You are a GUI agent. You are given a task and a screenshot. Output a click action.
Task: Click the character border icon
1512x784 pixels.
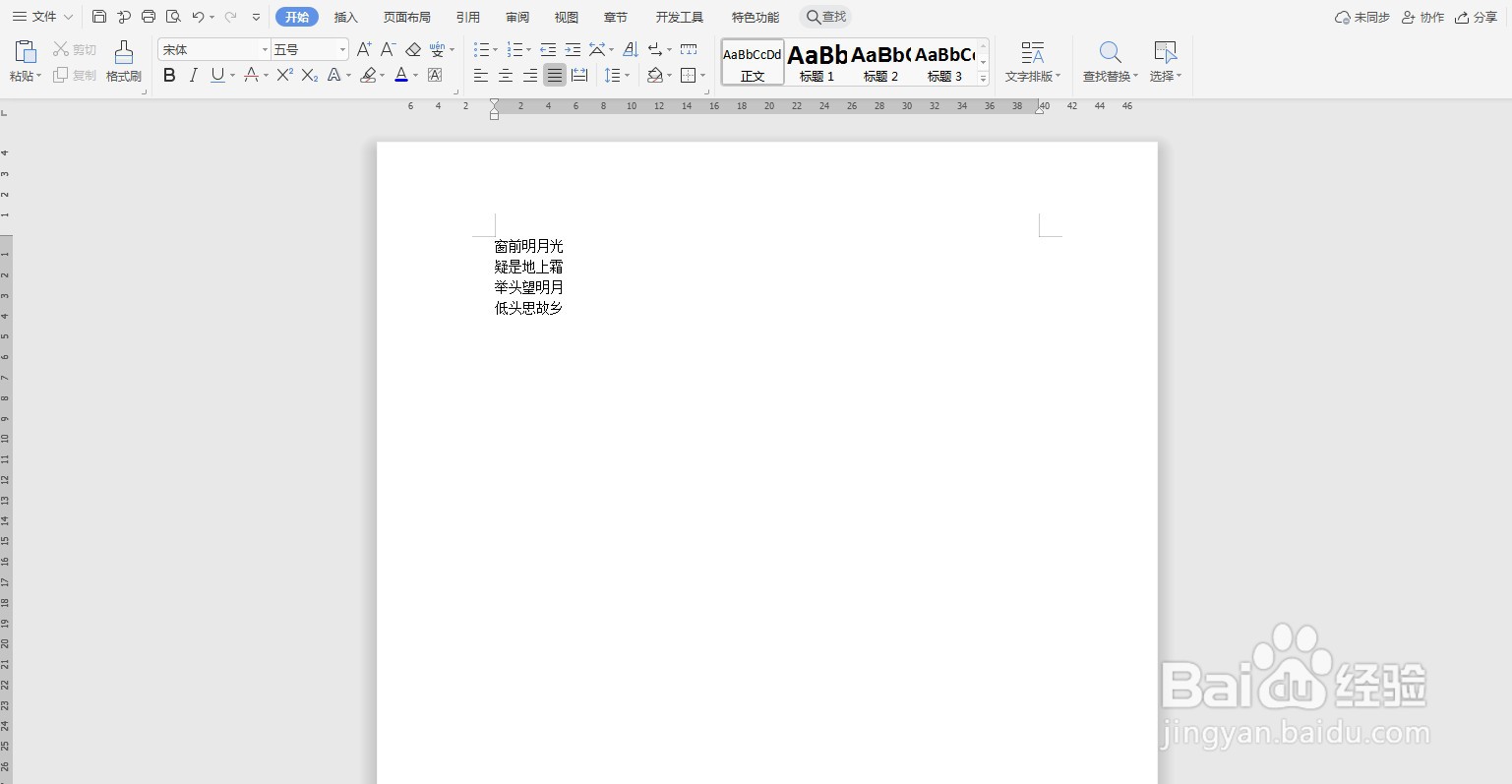(x=435, y=75)
